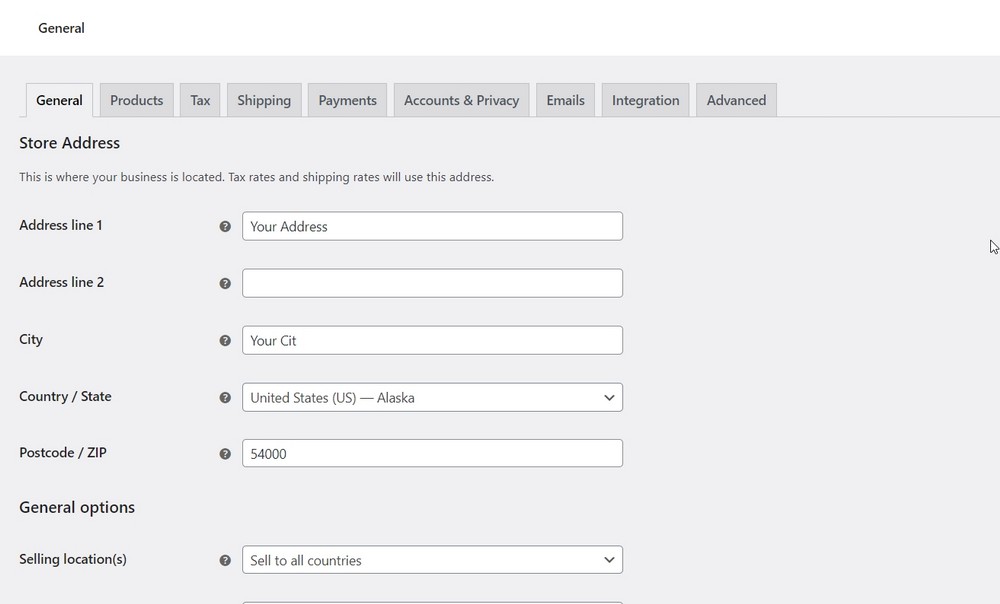Click the Postcode / ZIP field
1000x604 pixels.
(x=432, y=453)
